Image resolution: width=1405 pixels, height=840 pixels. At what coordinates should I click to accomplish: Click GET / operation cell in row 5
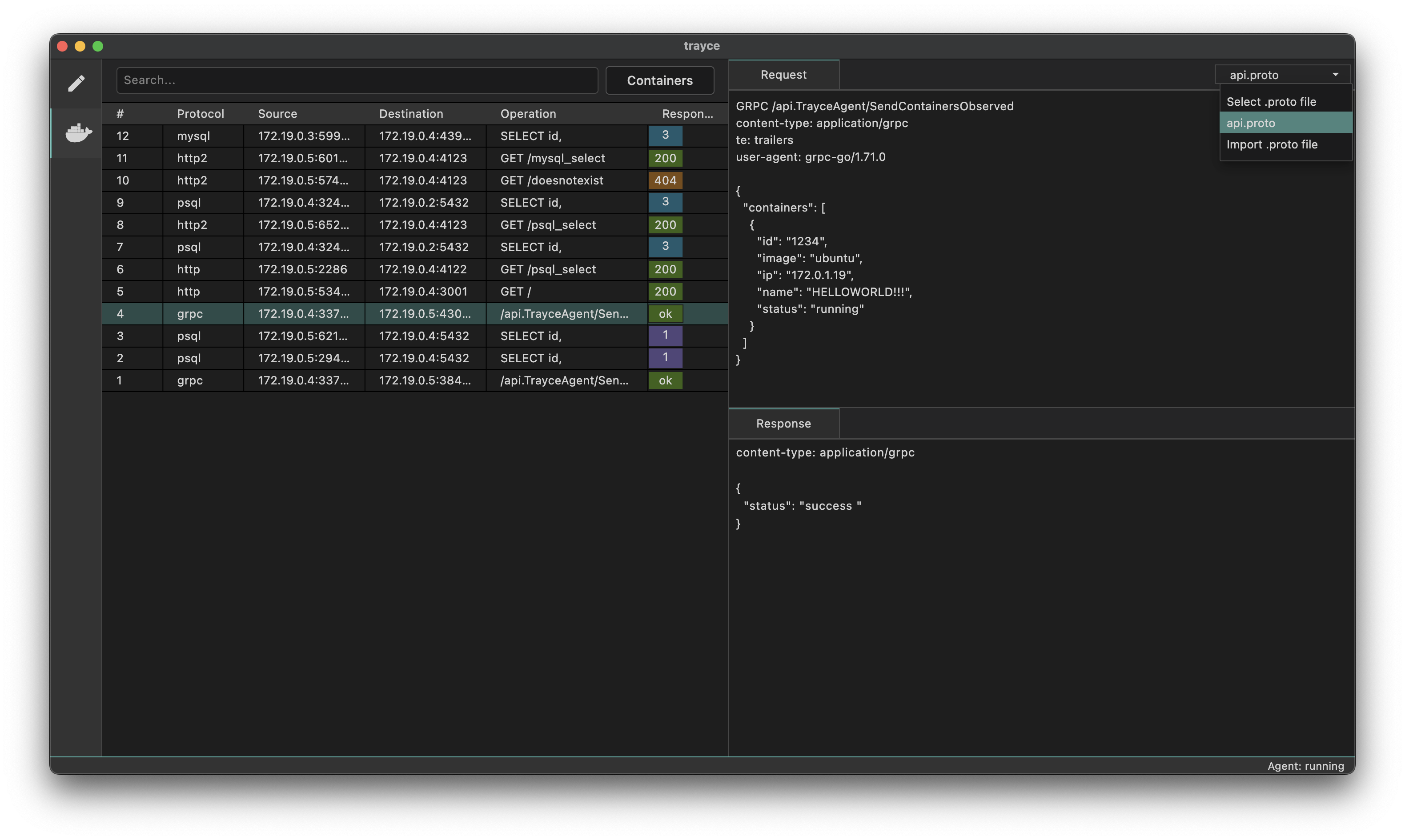pos(566,292)
